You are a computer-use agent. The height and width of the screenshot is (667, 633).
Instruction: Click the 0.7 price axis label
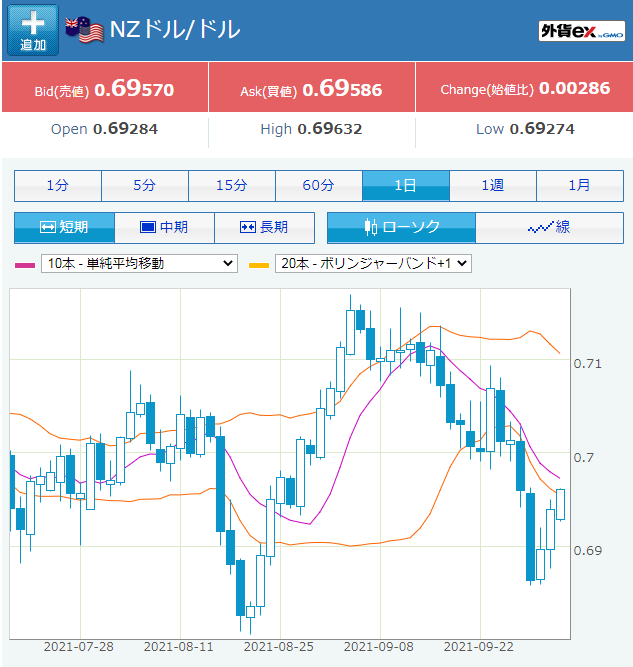(x=583, y=458)
